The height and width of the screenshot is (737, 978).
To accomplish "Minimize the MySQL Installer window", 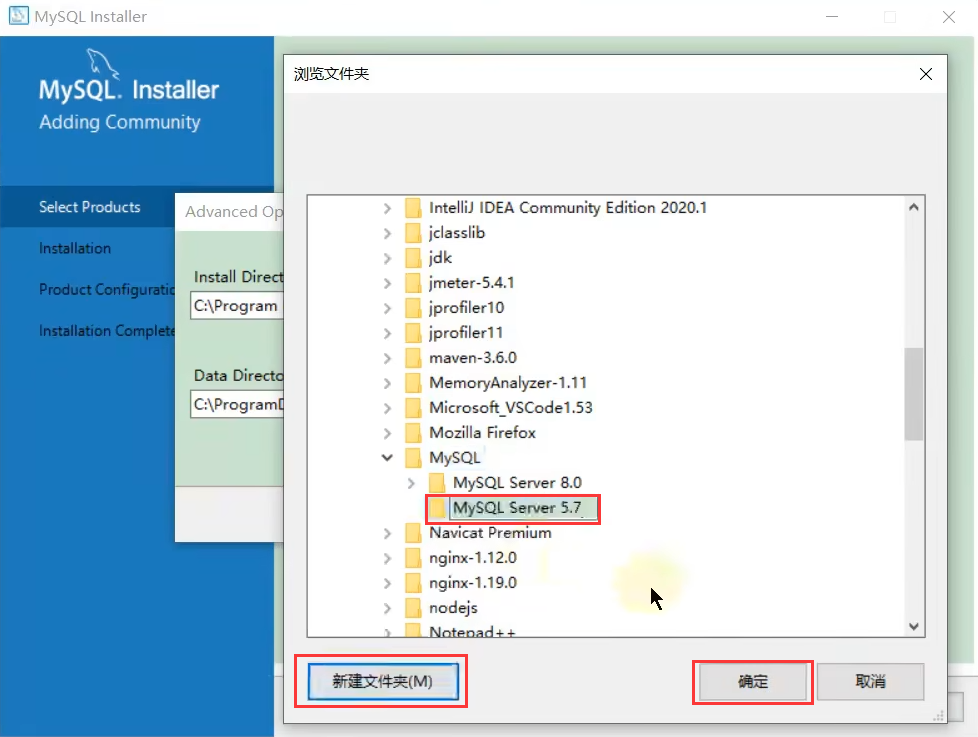I will pos(832,16).
